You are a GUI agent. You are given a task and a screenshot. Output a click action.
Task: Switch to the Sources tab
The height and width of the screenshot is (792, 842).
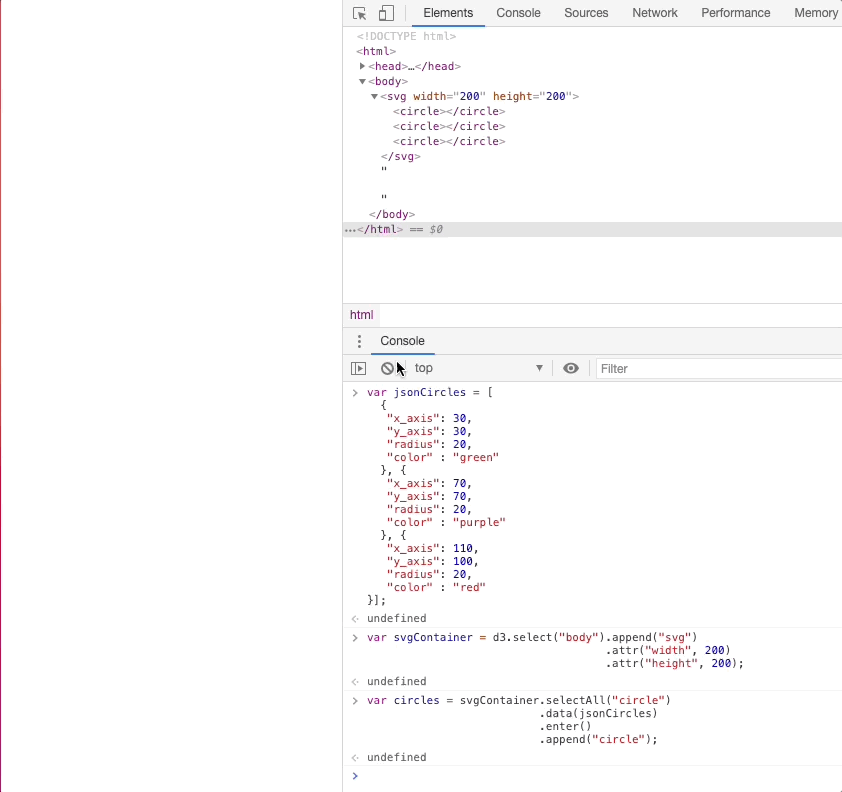click(x=586, y=13)
